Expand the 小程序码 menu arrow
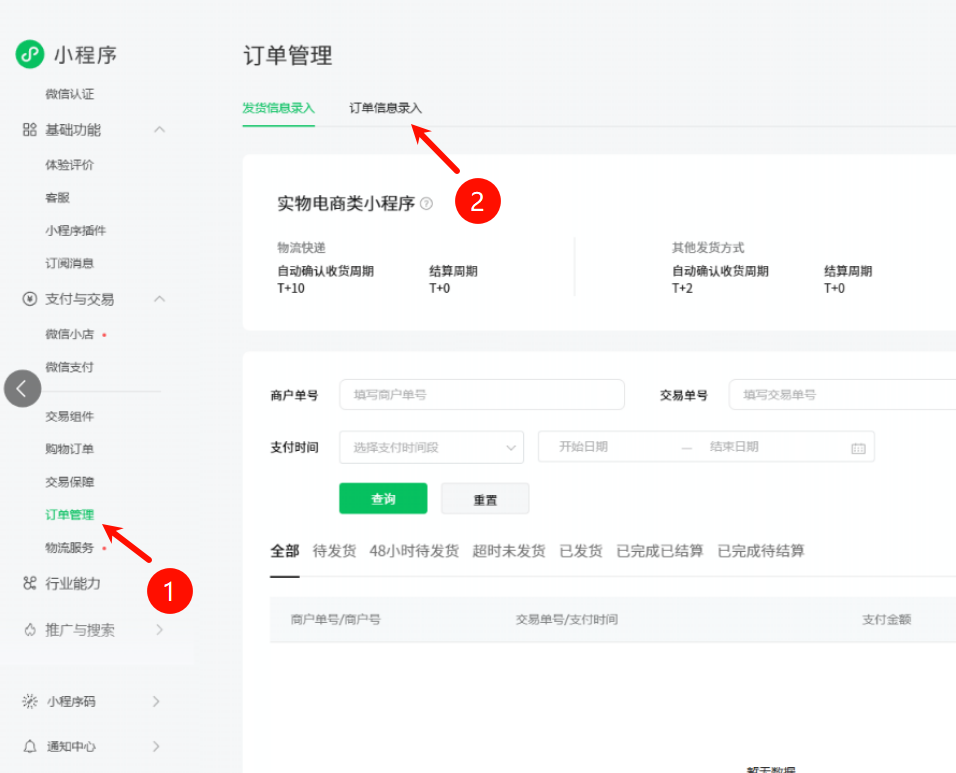 pos(156,702)
